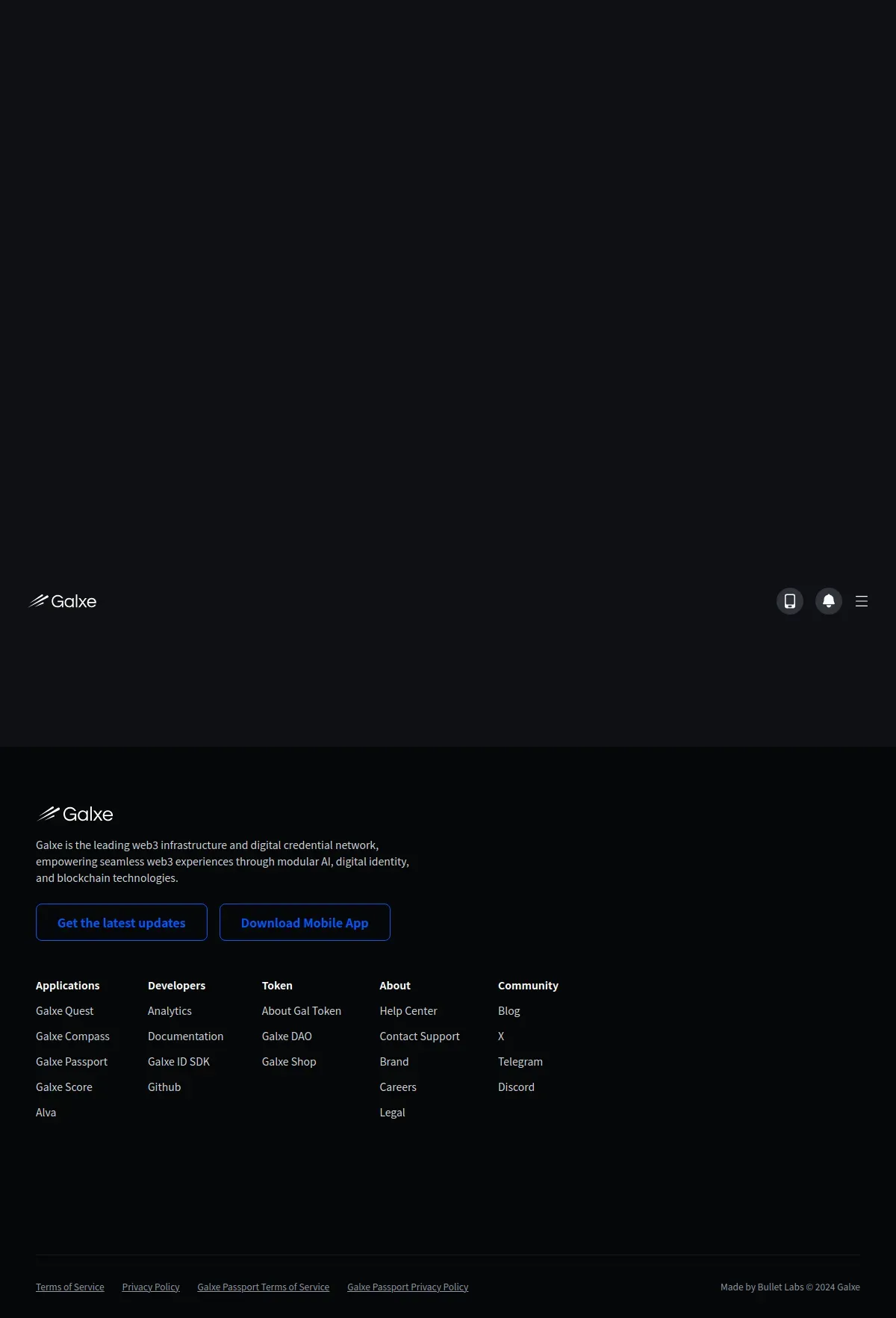This screenshot has width=896, height=1318.
Task: Click Download Mobile App button
Action: coord(305,922)
